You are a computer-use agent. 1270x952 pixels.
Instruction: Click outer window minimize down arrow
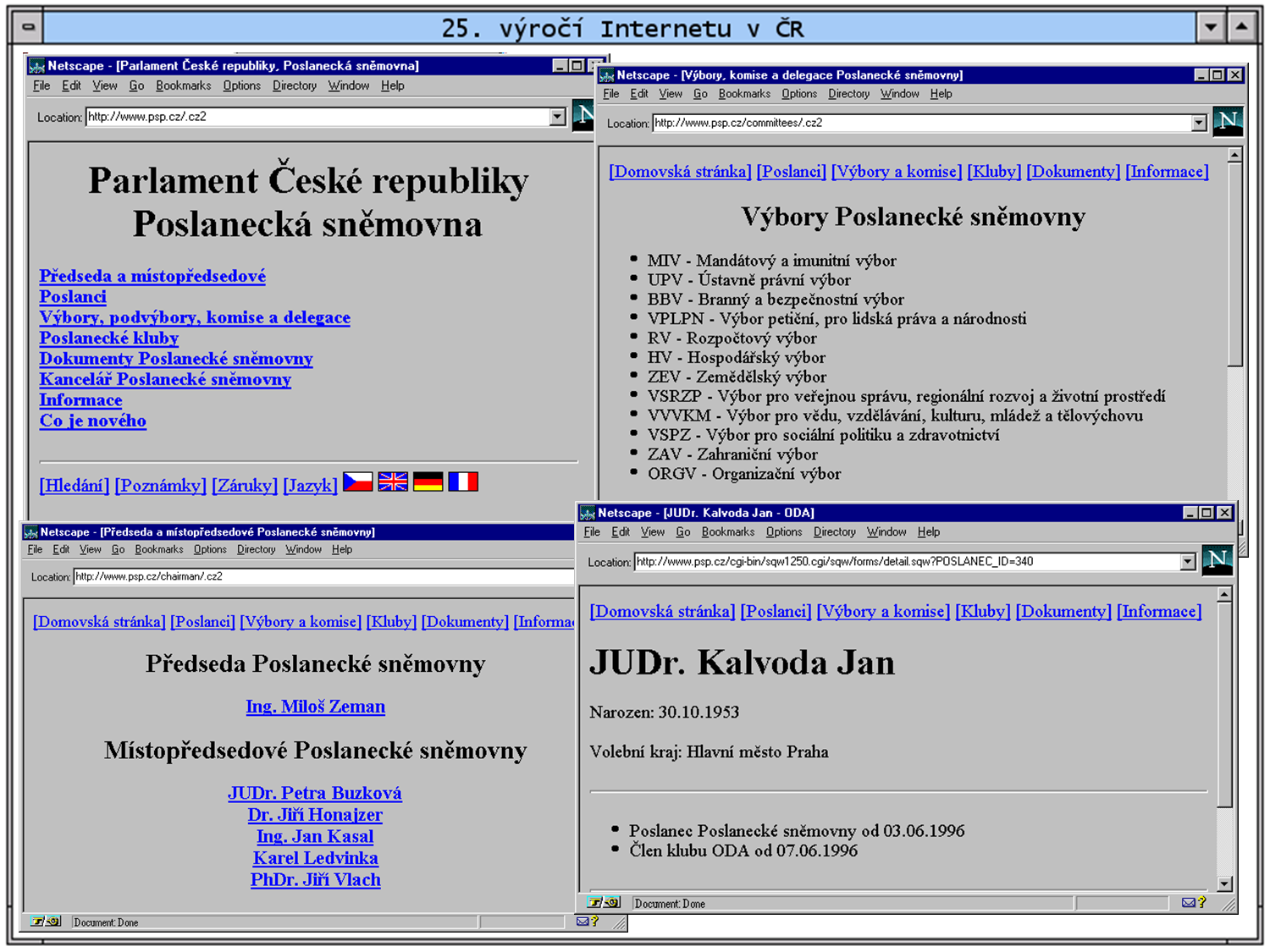(1212, 27)
